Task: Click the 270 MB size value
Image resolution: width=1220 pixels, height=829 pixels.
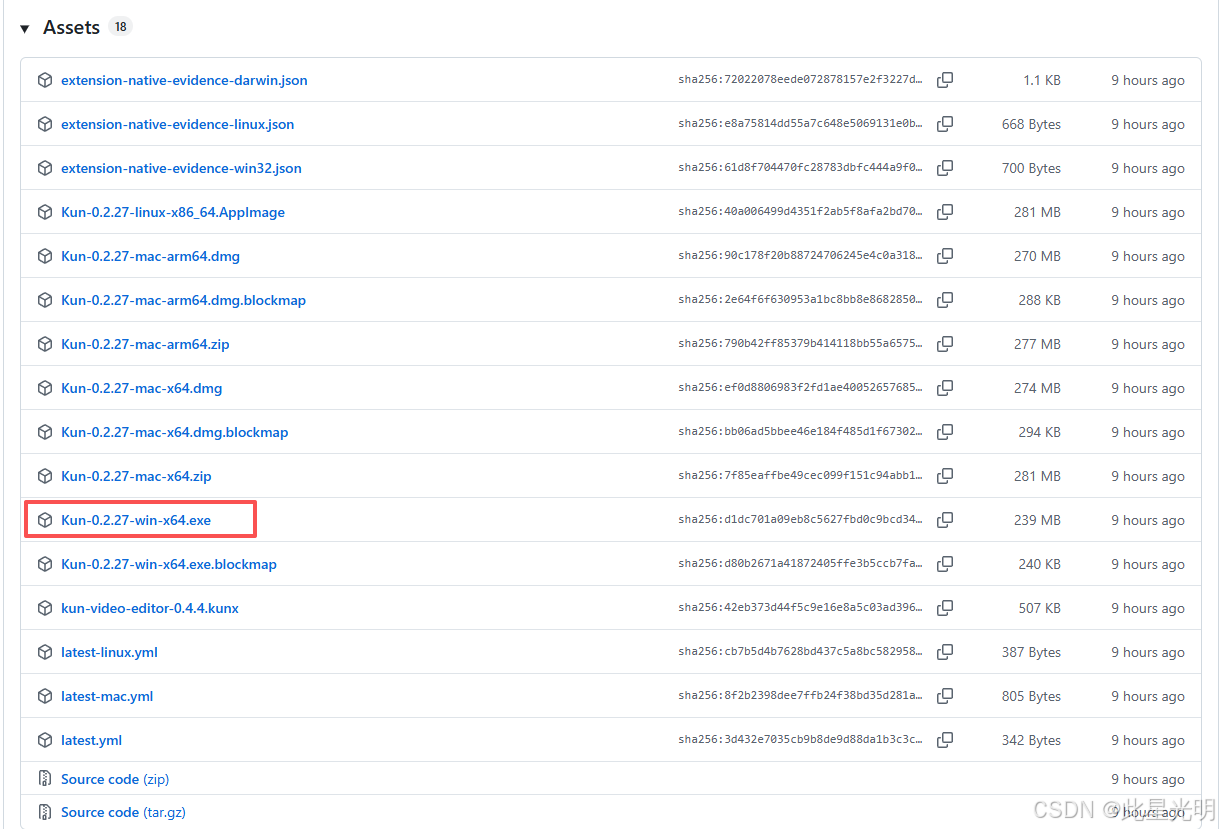Action: tap(1037, 256)
